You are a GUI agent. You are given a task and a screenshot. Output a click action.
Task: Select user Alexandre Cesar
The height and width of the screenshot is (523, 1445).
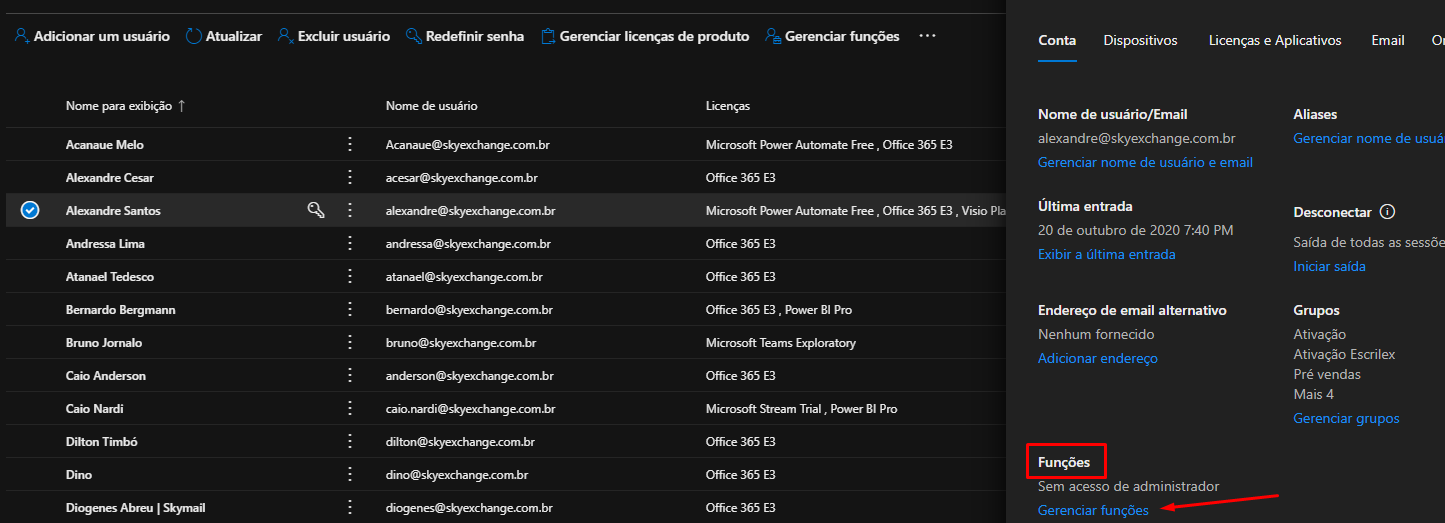click(110, 178)
